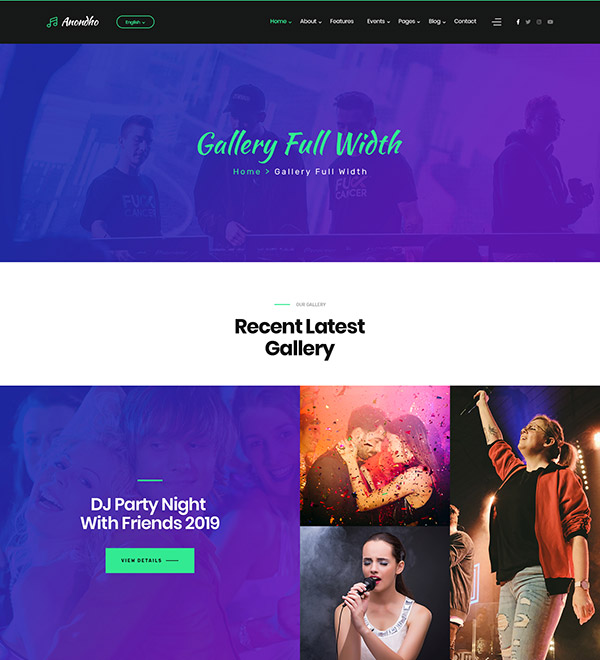Click the DJ Party Night With Friends title
600x660 pixels.
pyautogui.click(x=150, y=514)
